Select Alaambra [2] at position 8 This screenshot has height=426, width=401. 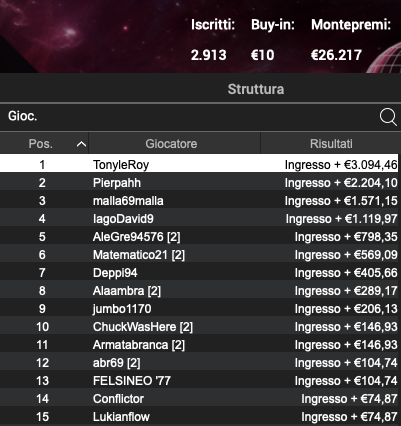click(199, 291)
